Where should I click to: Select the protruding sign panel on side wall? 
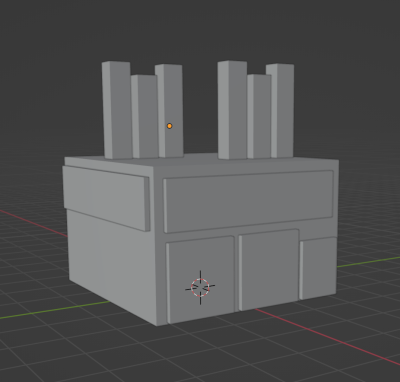point(106,198)
